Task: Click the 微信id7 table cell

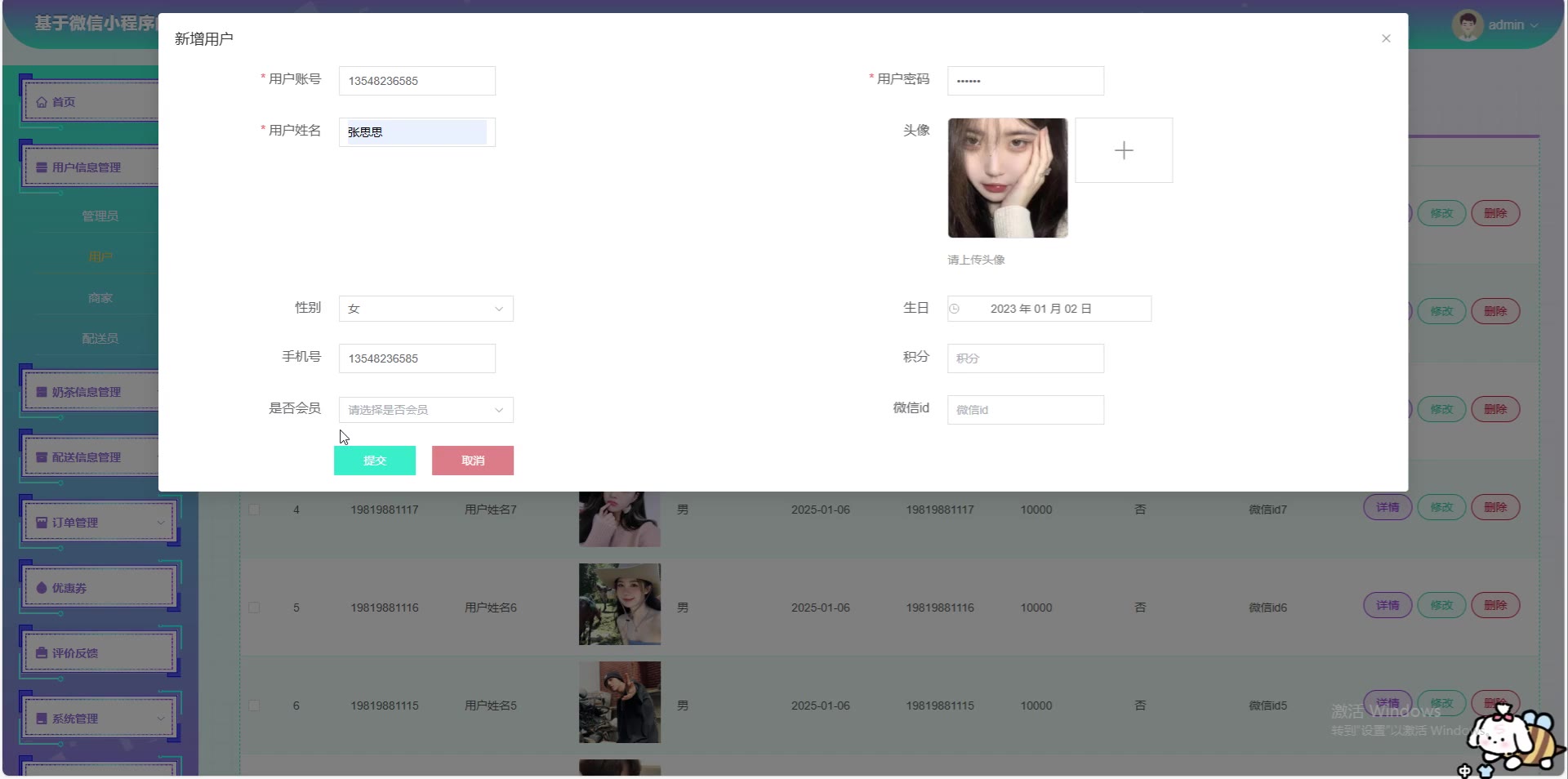Action: click(1268, 510)
